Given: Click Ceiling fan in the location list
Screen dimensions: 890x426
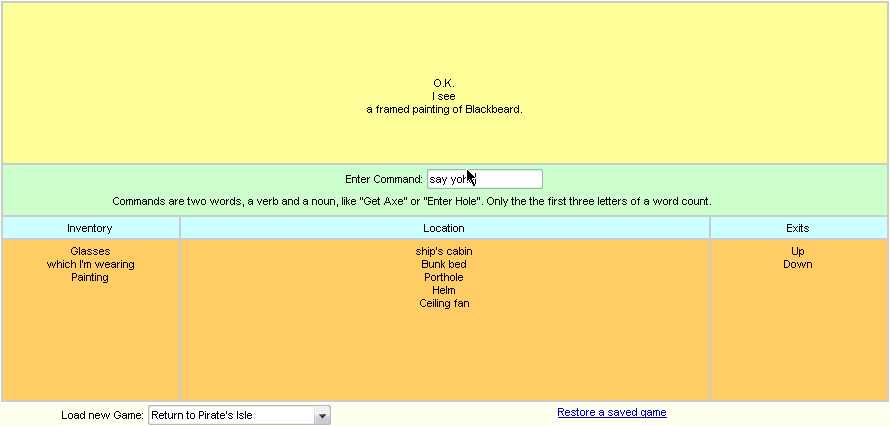Looking at the screenshot, I should click(x=444, y=303).
